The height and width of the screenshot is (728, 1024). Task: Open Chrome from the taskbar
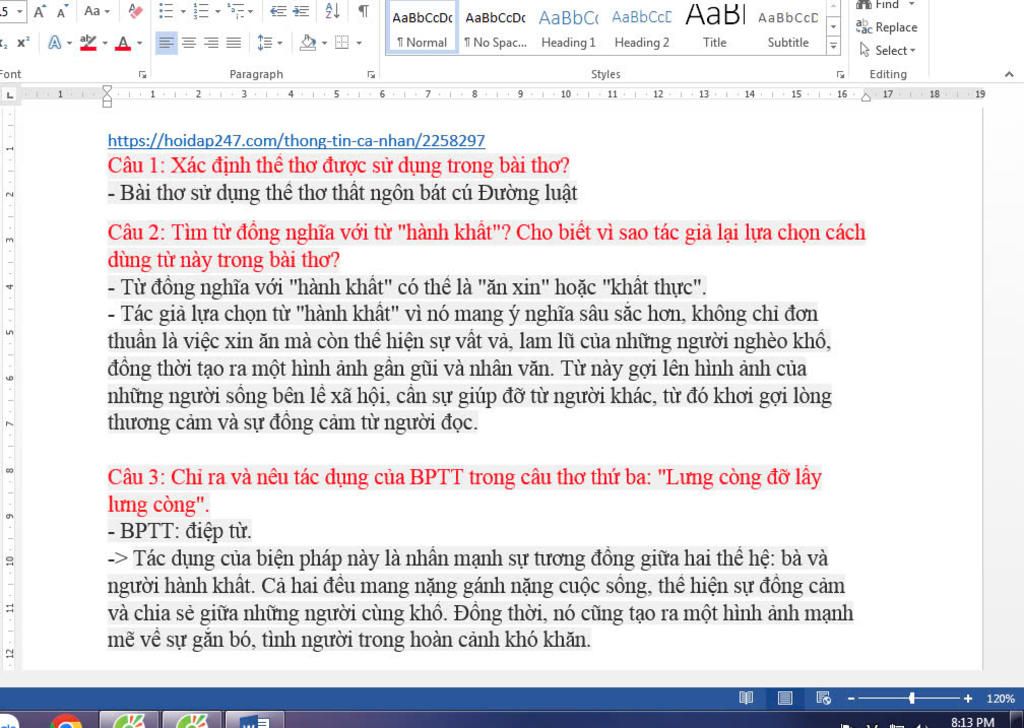(x=65, y=722)
